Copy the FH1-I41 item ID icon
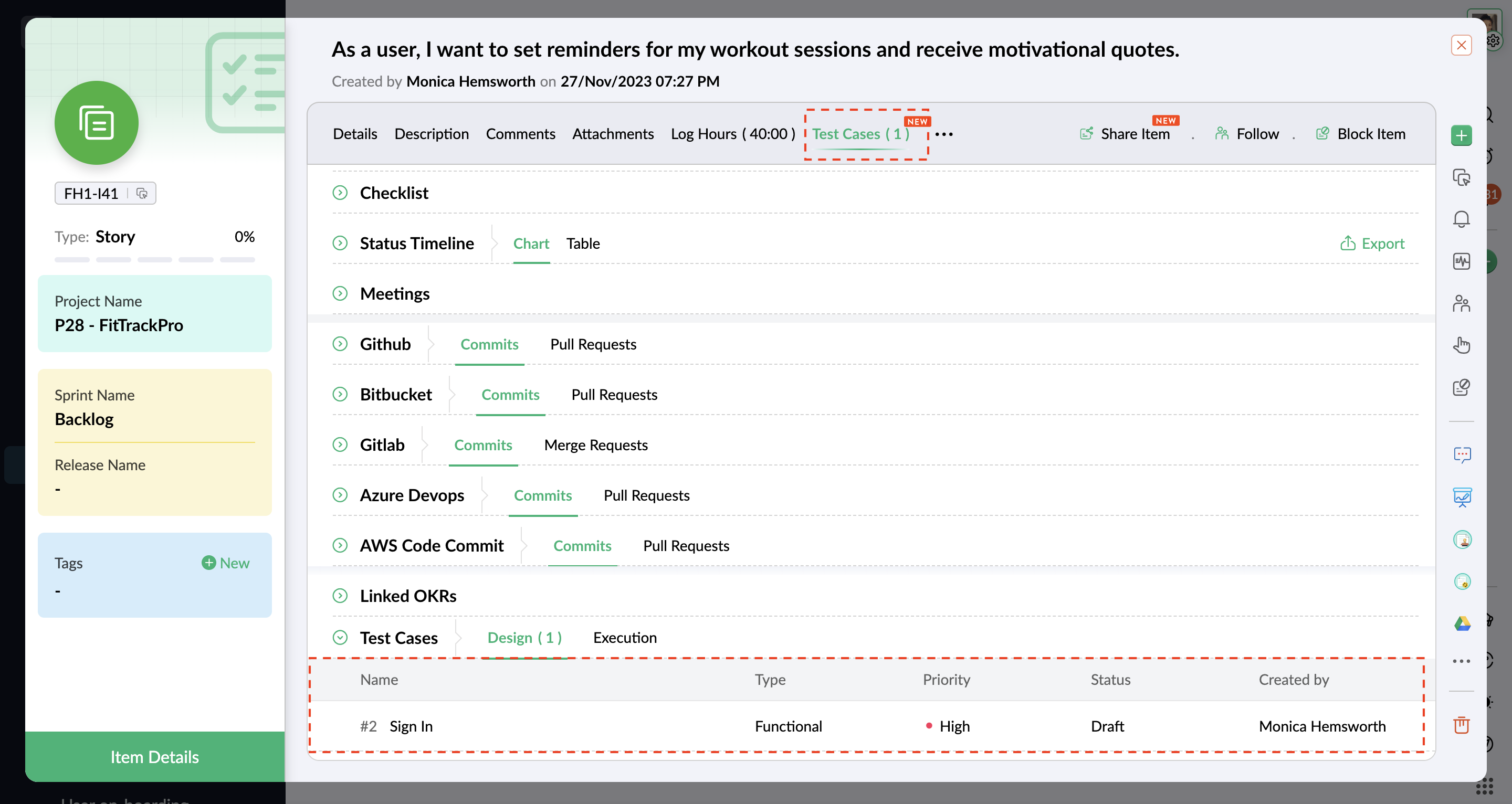This screenshot has height=804, width=1512. pyautogui.click(x=142, y=193)
